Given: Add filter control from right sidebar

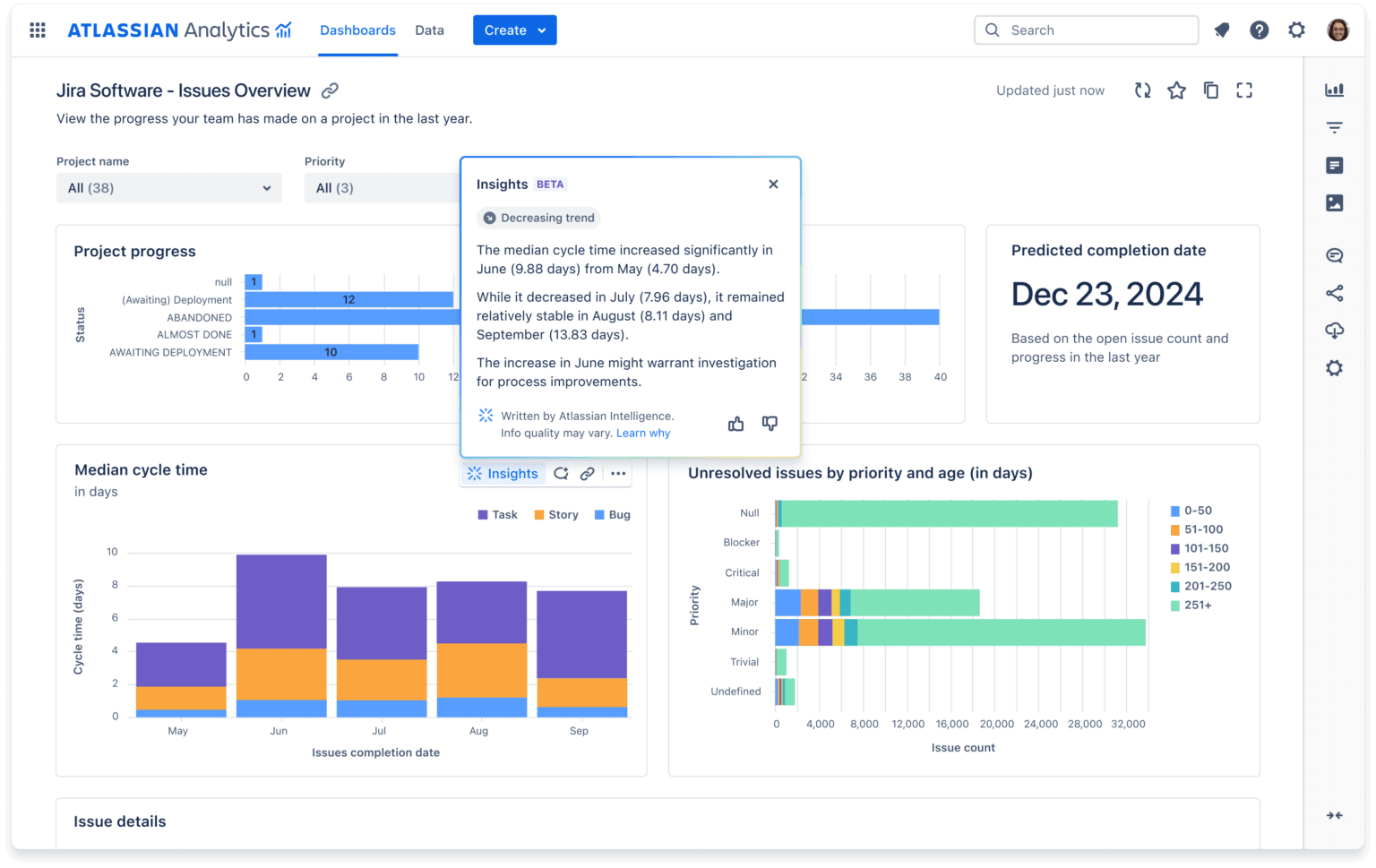Looking at the screenshot, I should [x=1335, y=128].
